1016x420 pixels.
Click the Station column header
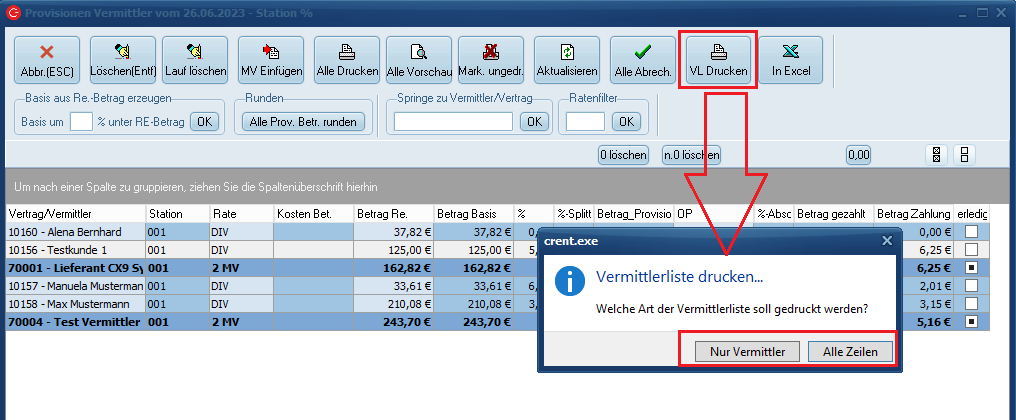[176, 214]
